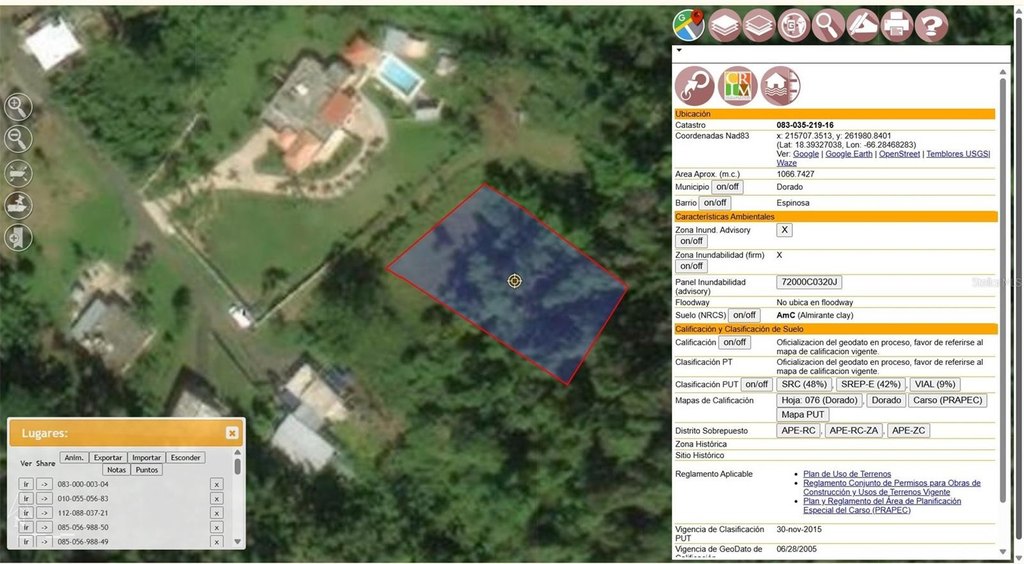Screen dimensions: 1024x564
Task: Open the Google Earth link
Action: [x=848, y=154]
